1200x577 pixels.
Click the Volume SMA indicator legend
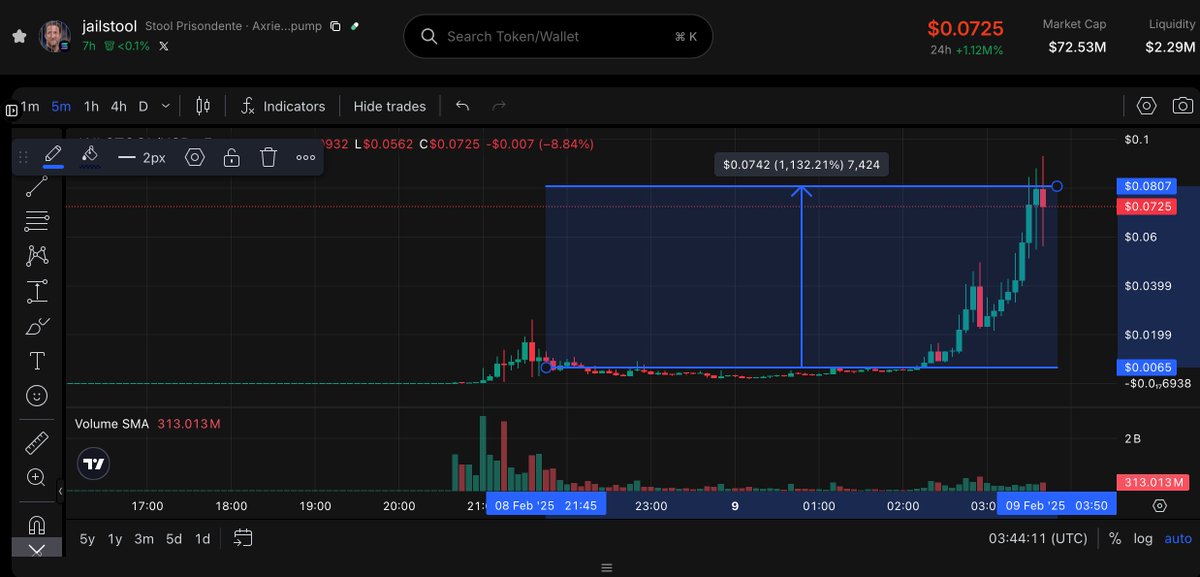pyautogui.click(x=147, y=424)
